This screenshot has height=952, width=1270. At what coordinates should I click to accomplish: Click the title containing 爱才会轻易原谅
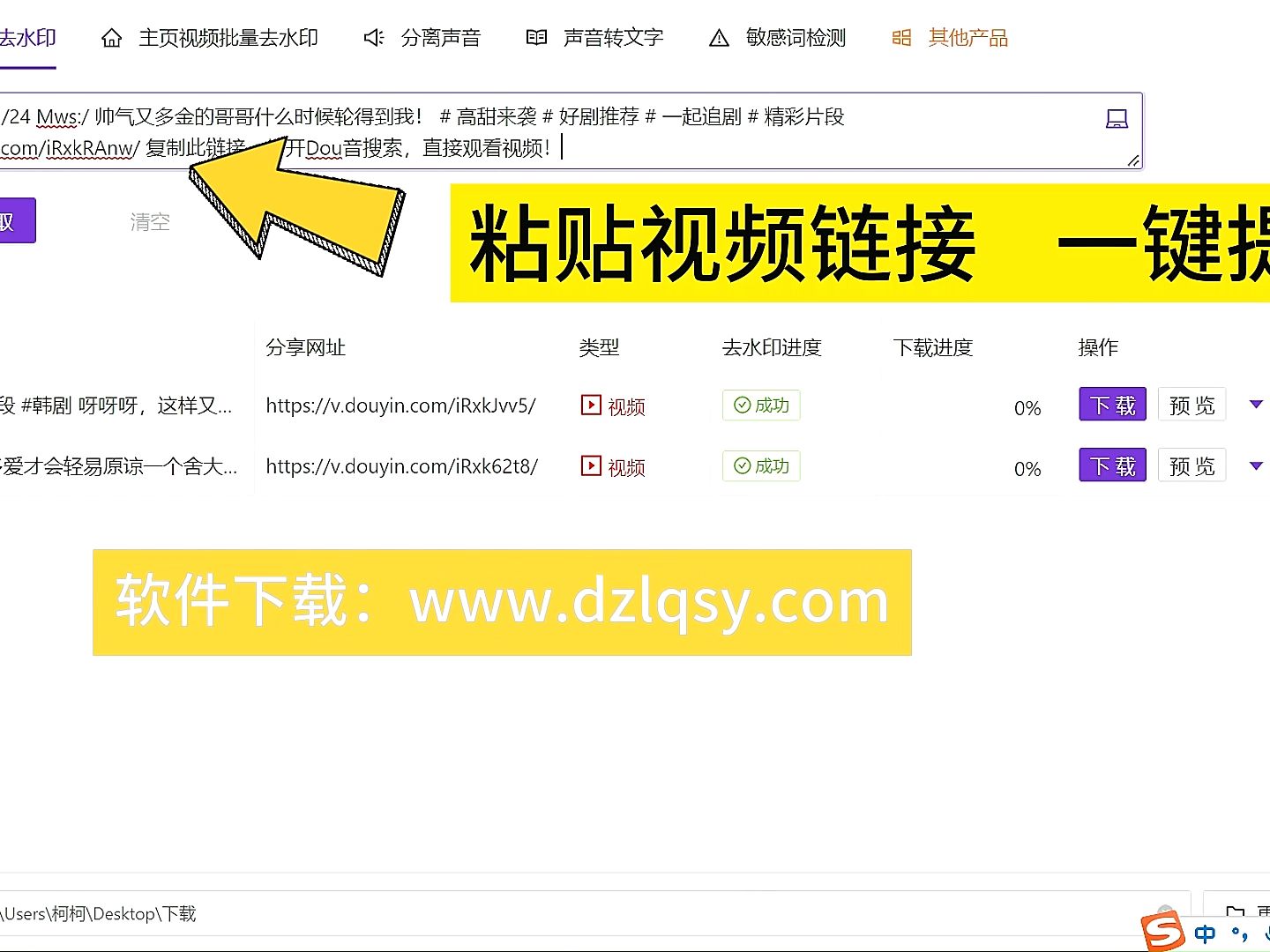click(119, 466)
